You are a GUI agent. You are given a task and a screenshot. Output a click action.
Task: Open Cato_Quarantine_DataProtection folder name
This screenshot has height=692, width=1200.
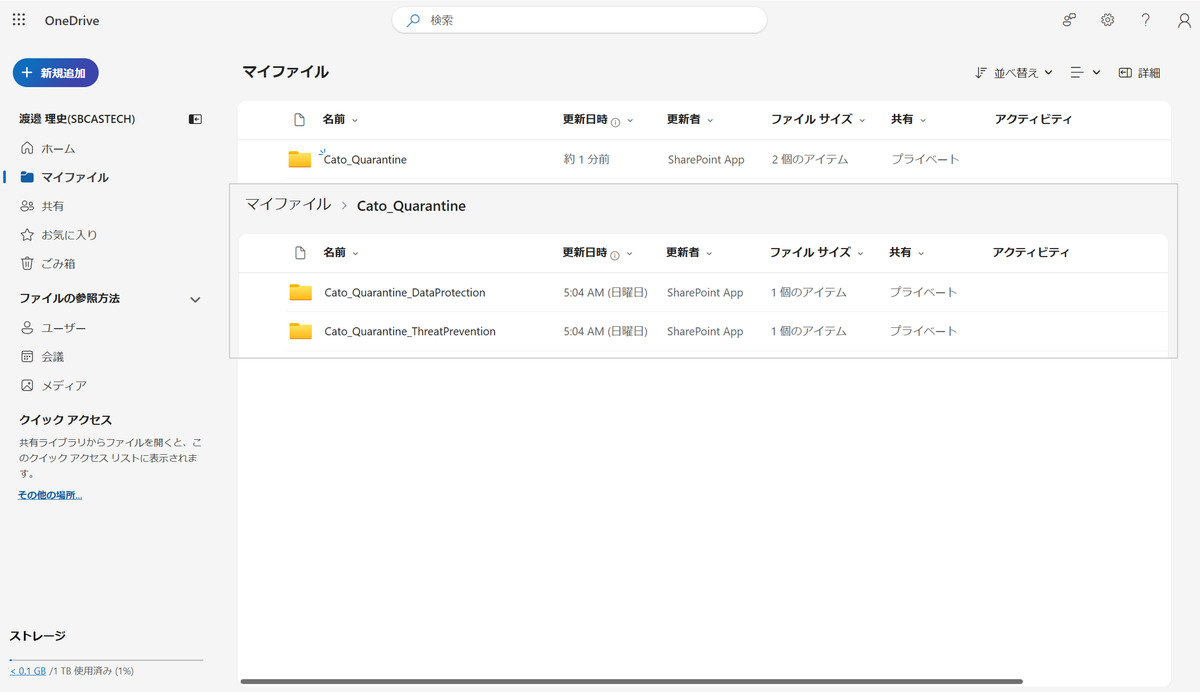tap(405, 293)
